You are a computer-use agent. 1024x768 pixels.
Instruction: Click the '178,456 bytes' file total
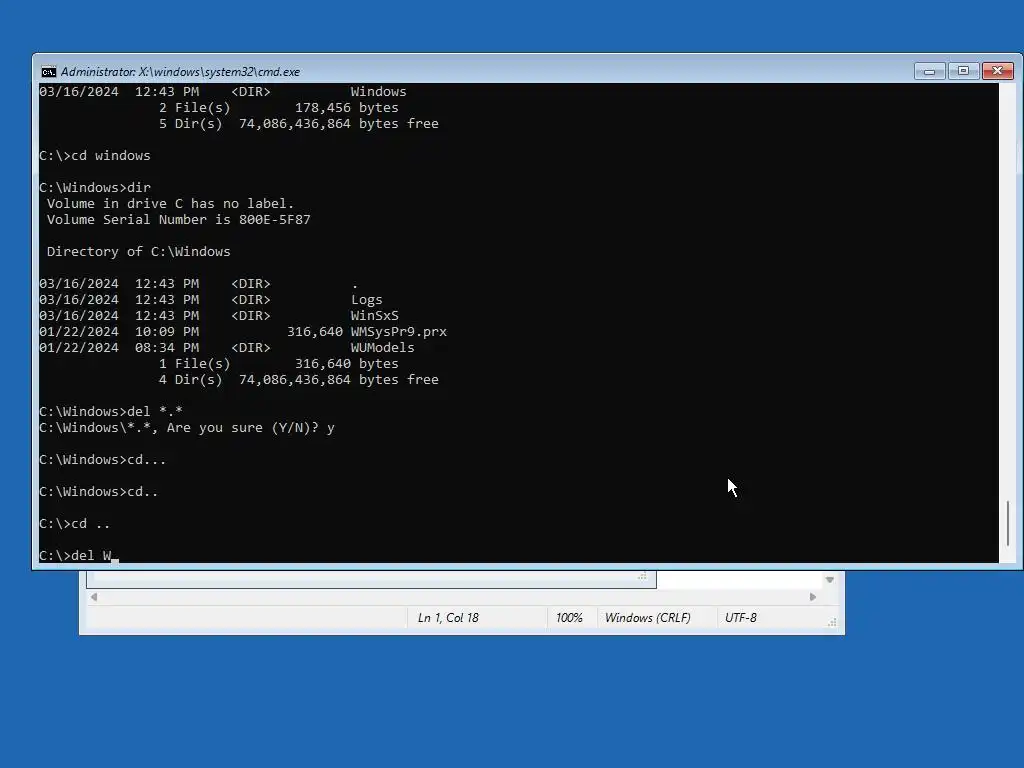point(346,108)
